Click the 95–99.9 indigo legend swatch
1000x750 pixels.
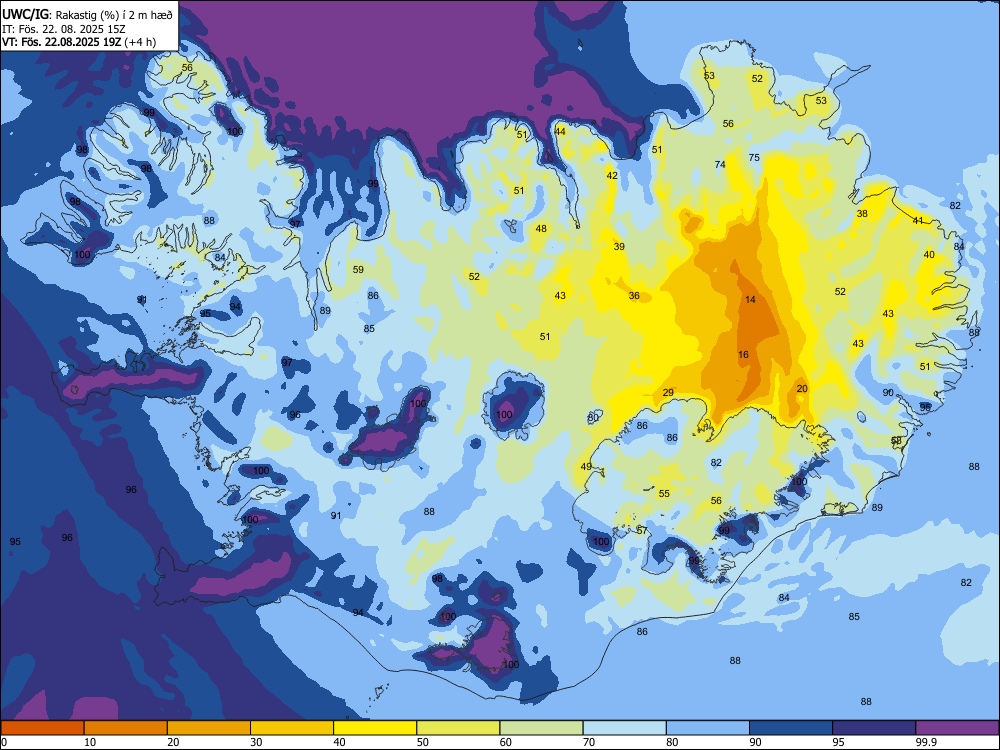click(x=874, y=728)
